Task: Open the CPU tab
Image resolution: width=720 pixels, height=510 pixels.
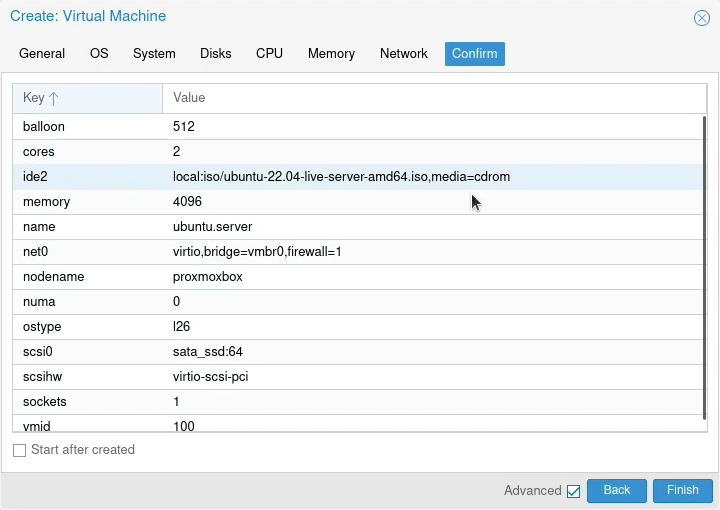Action: (x=269, y=54)
